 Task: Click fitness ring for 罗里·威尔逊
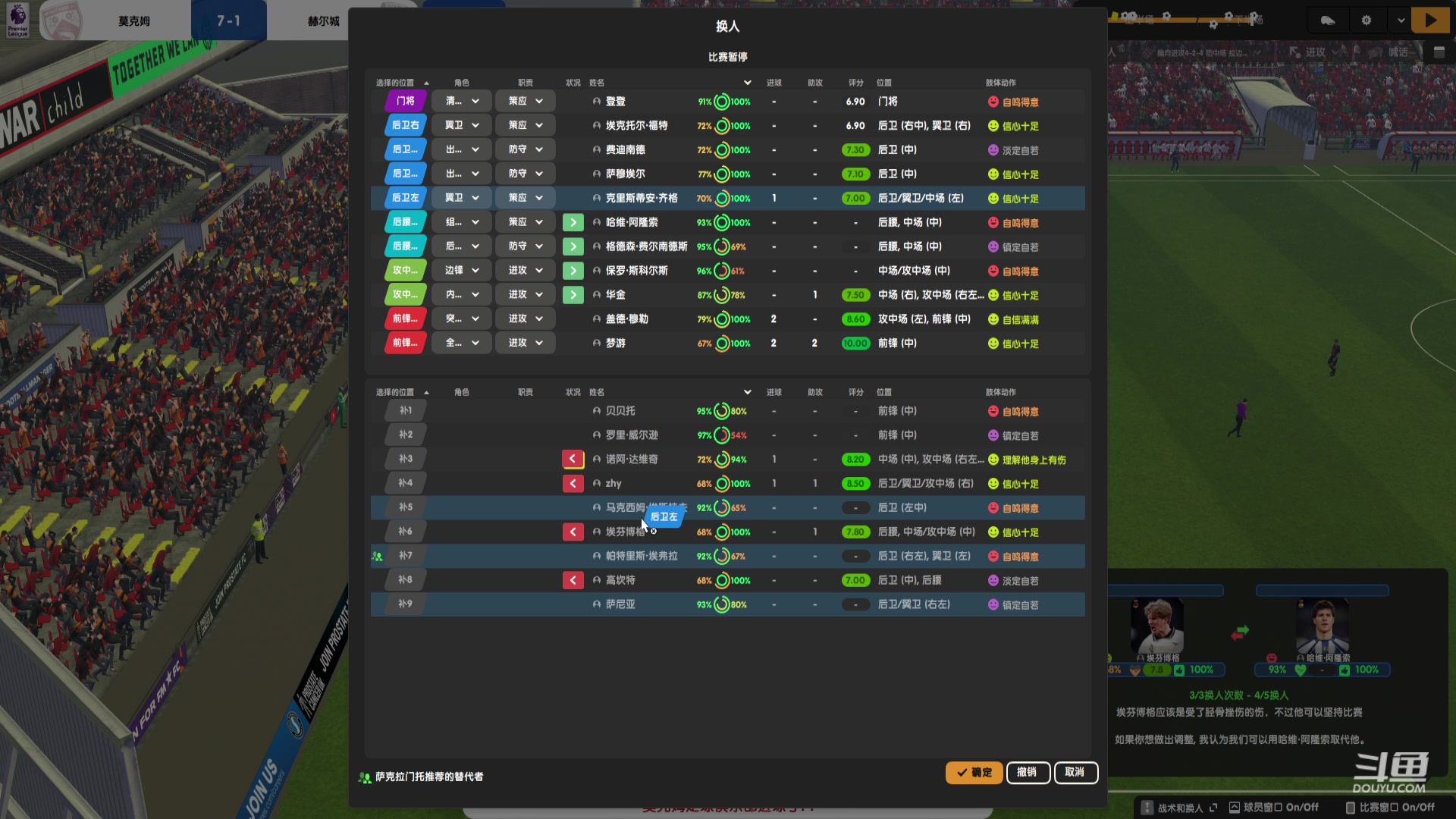tap(722, 435)
